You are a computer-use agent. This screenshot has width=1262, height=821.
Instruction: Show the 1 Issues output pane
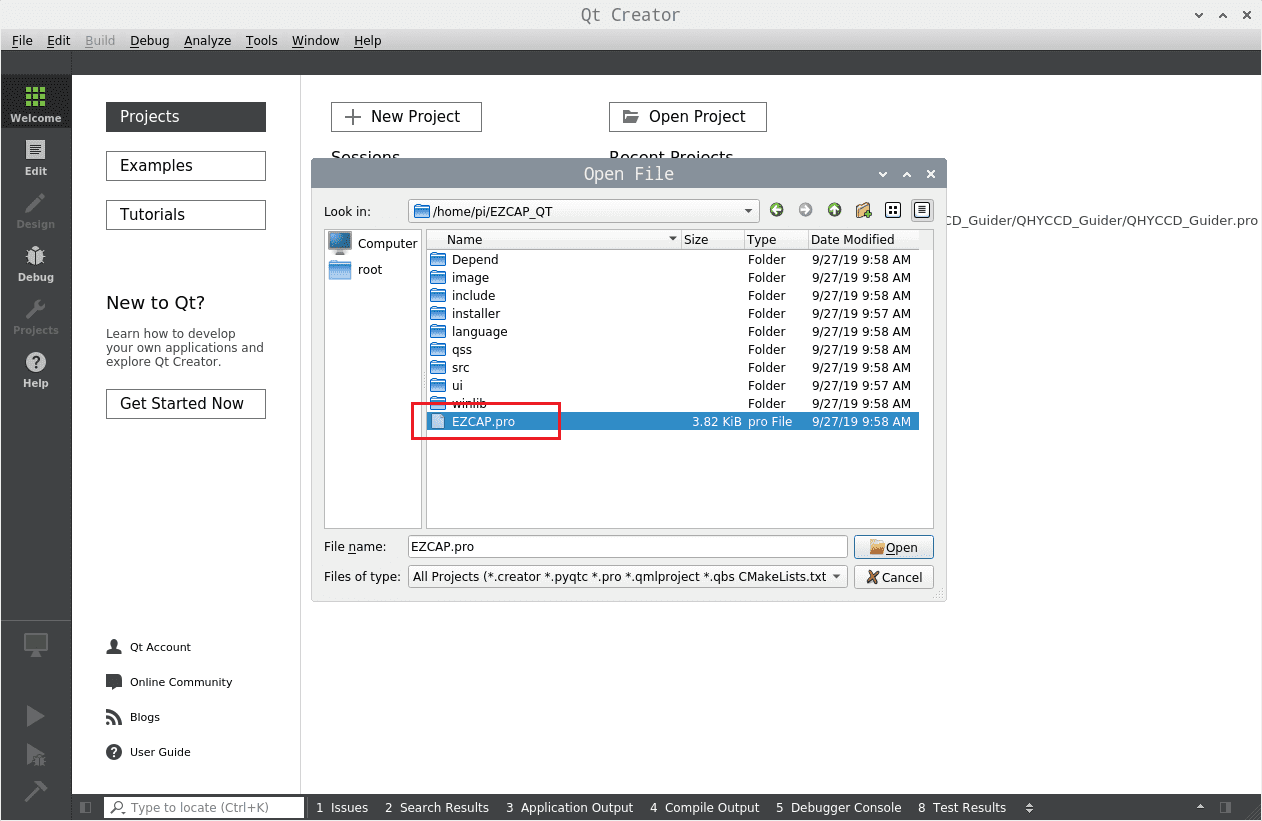(x=342, y=808)
